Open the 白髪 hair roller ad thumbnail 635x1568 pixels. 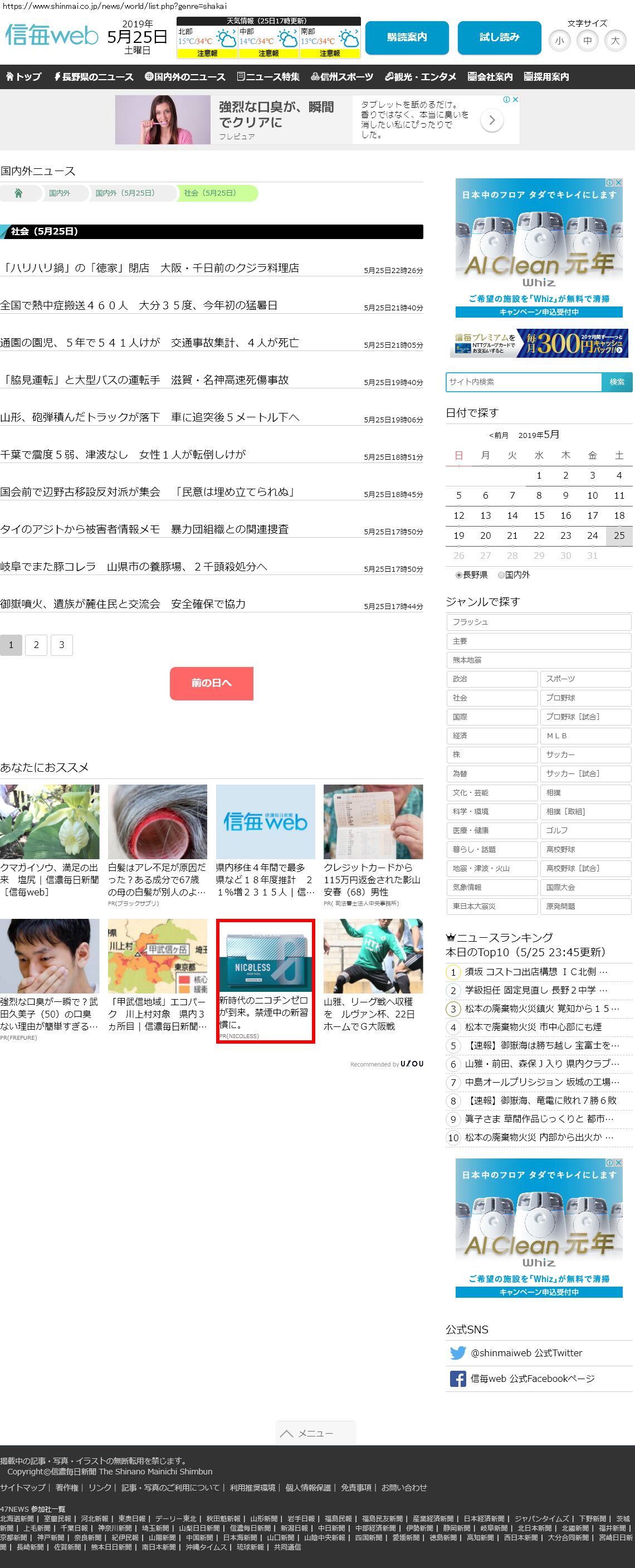click(158, 822)
